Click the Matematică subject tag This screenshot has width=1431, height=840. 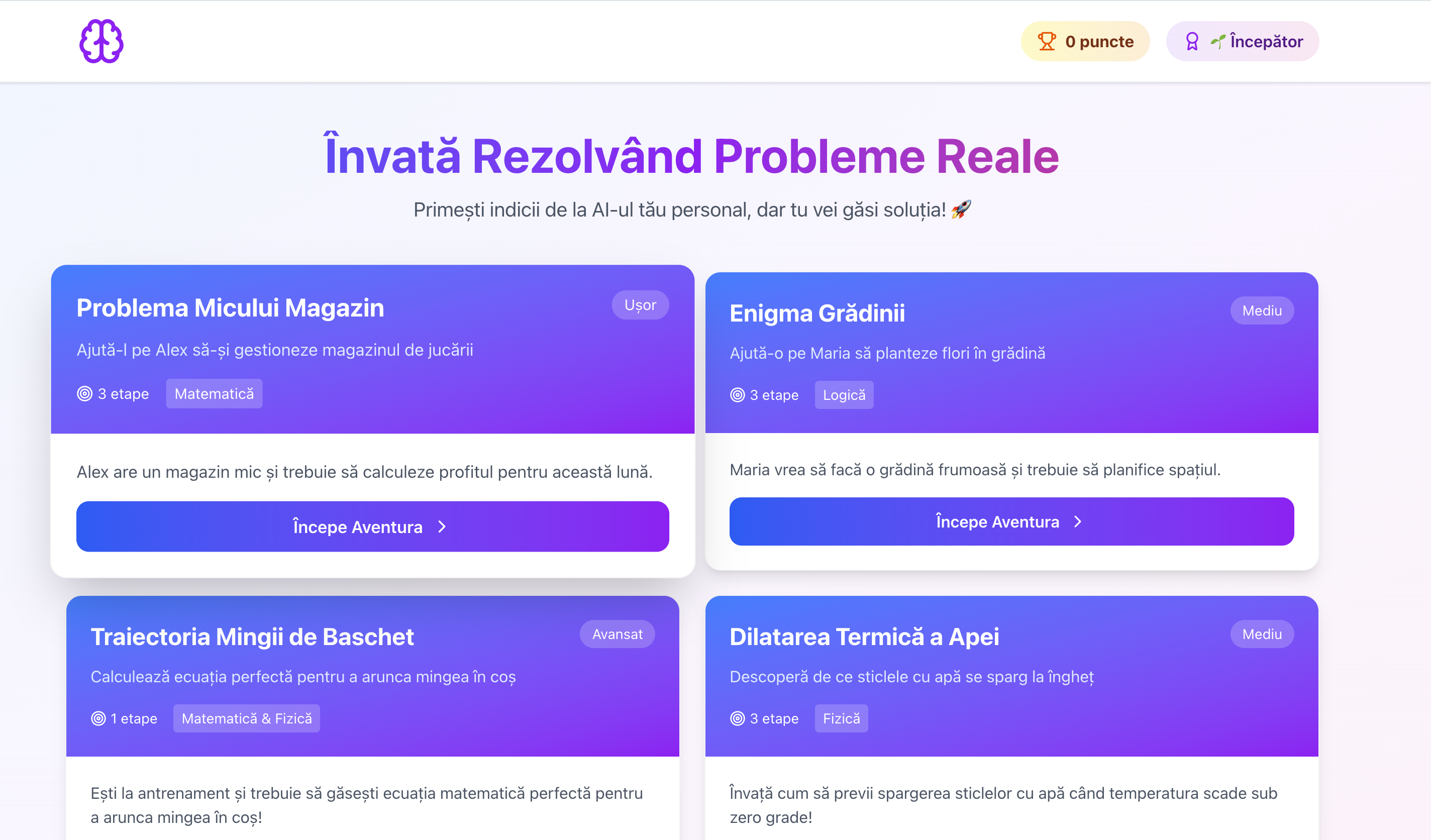(214, 393)
